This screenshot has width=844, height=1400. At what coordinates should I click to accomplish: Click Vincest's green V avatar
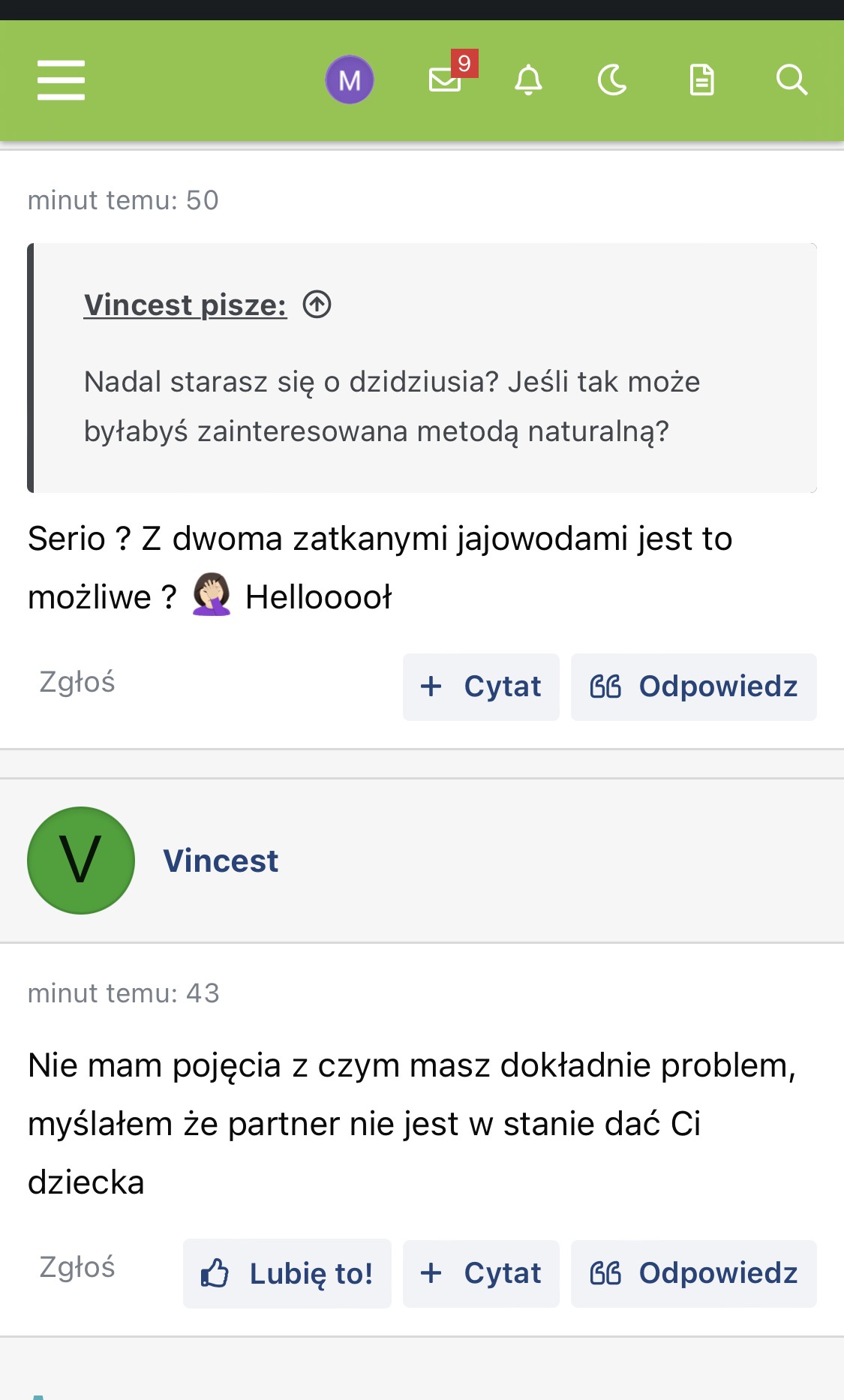tap(81, 861)
